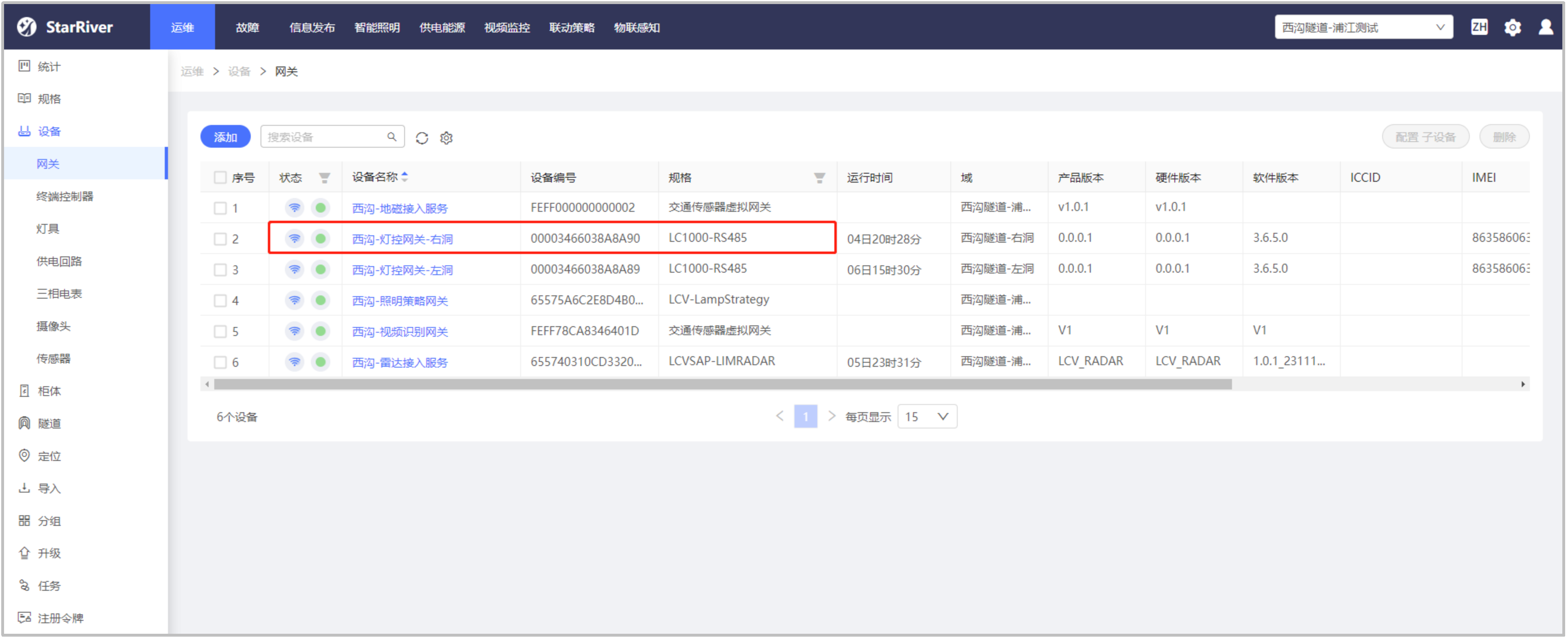1568x637 pixels.
Task: Check the checkbox for row 5
Action: tap(220, 331)
